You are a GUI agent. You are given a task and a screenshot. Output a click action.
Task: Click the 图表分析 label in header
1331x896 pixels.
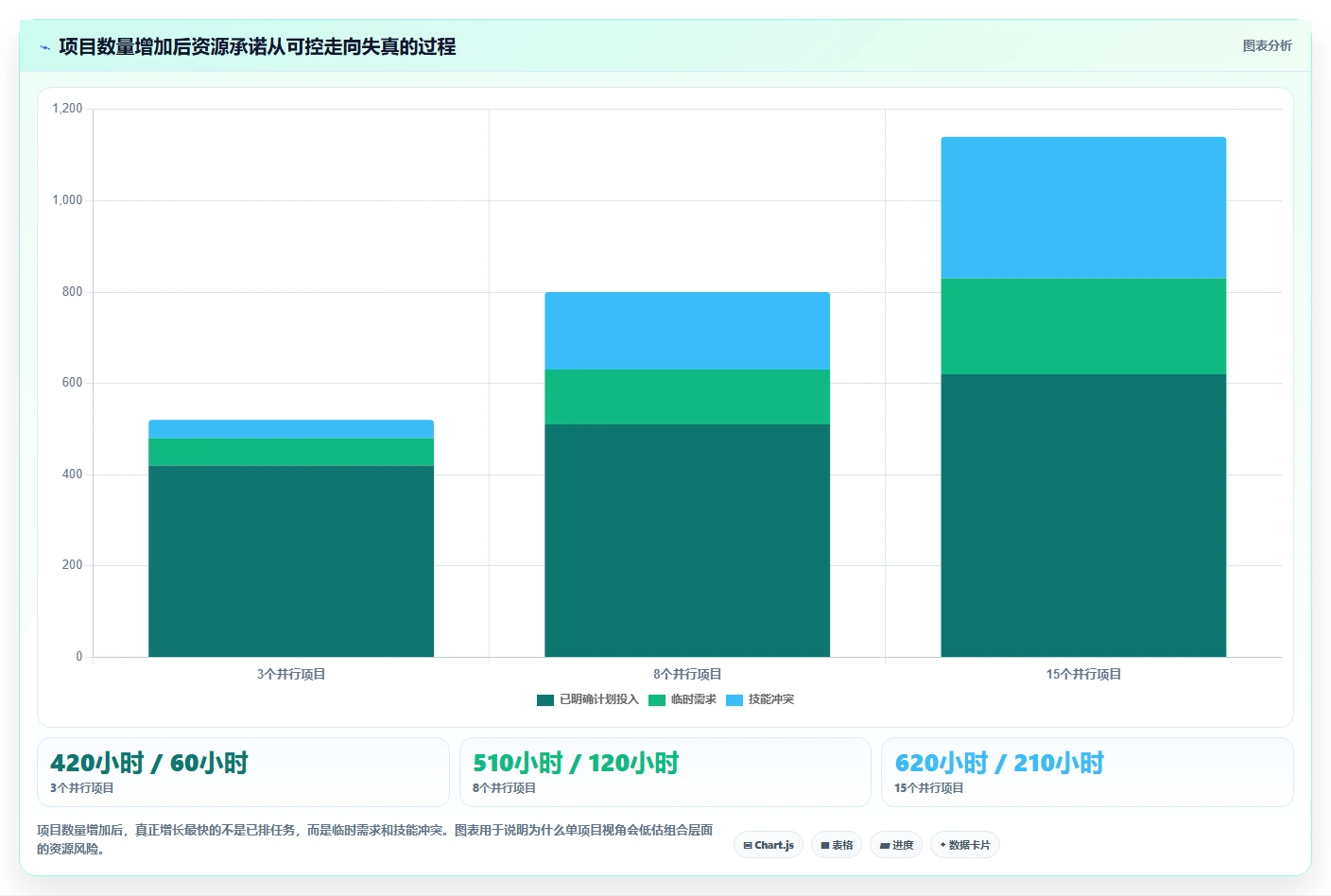coord(1267,45)
